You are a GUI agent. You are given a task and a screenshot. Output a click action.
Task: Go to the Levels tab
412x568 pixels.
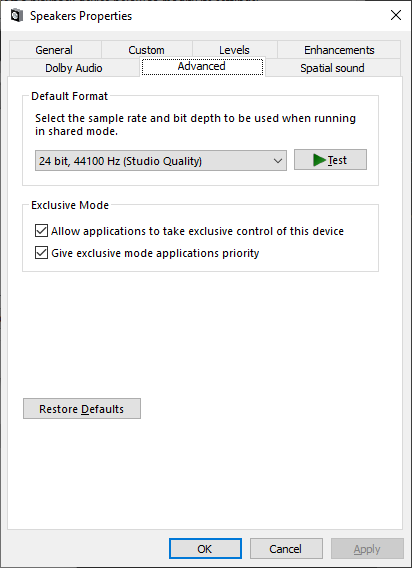235,50
